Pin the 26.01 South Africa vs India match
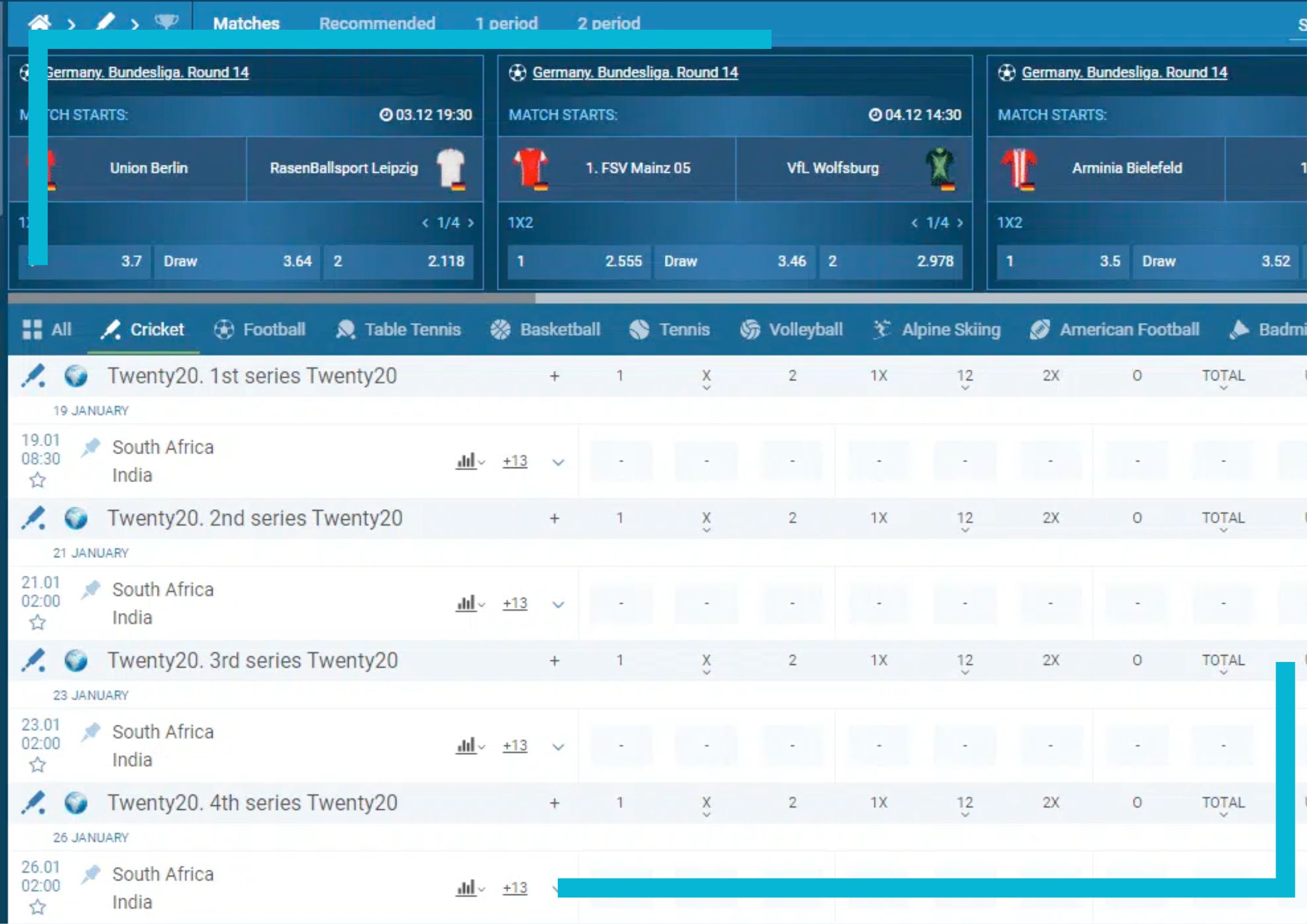The image size is (1307, 924). tap(91, 874)
